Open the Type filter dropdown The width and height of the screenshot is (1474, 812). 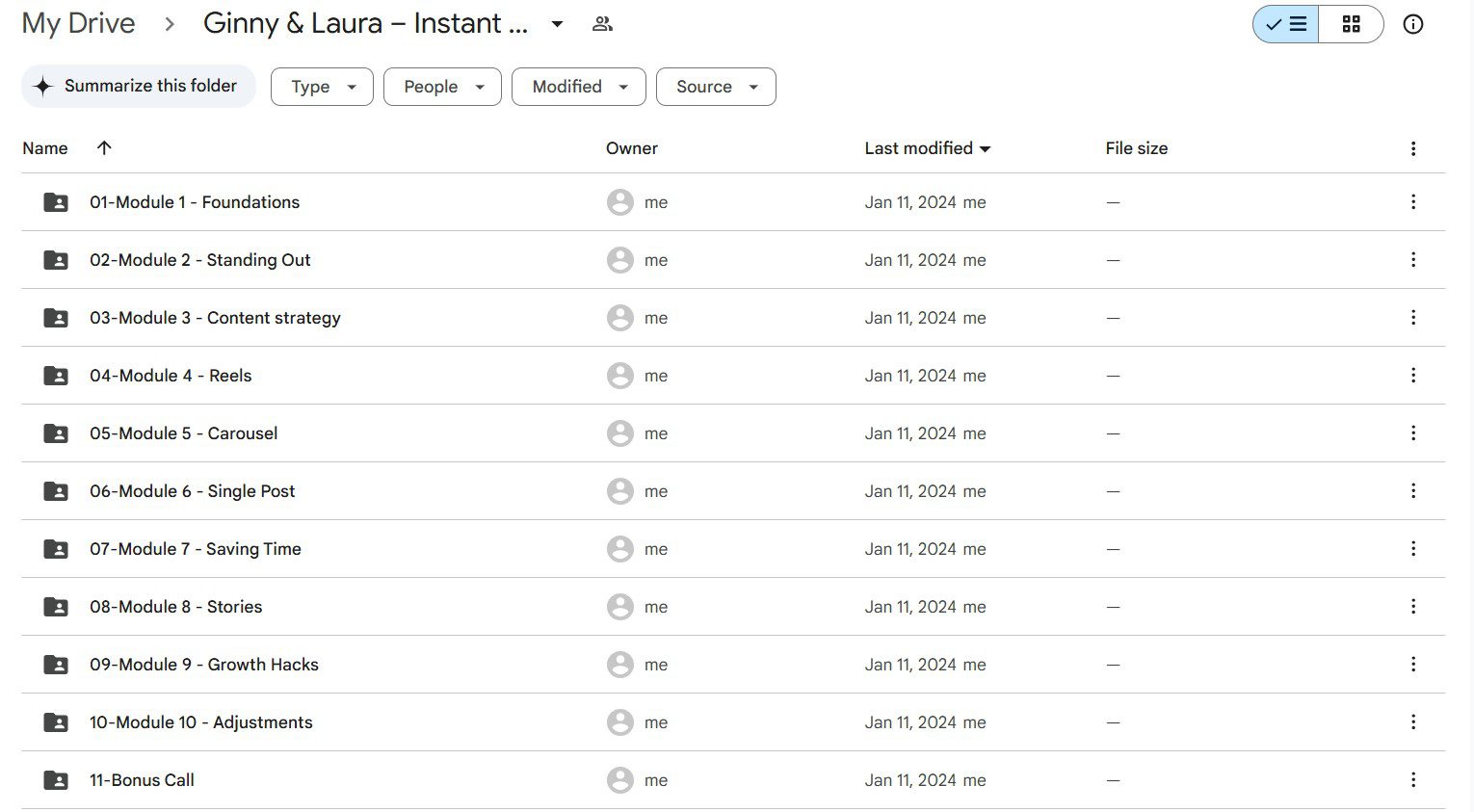322,87
